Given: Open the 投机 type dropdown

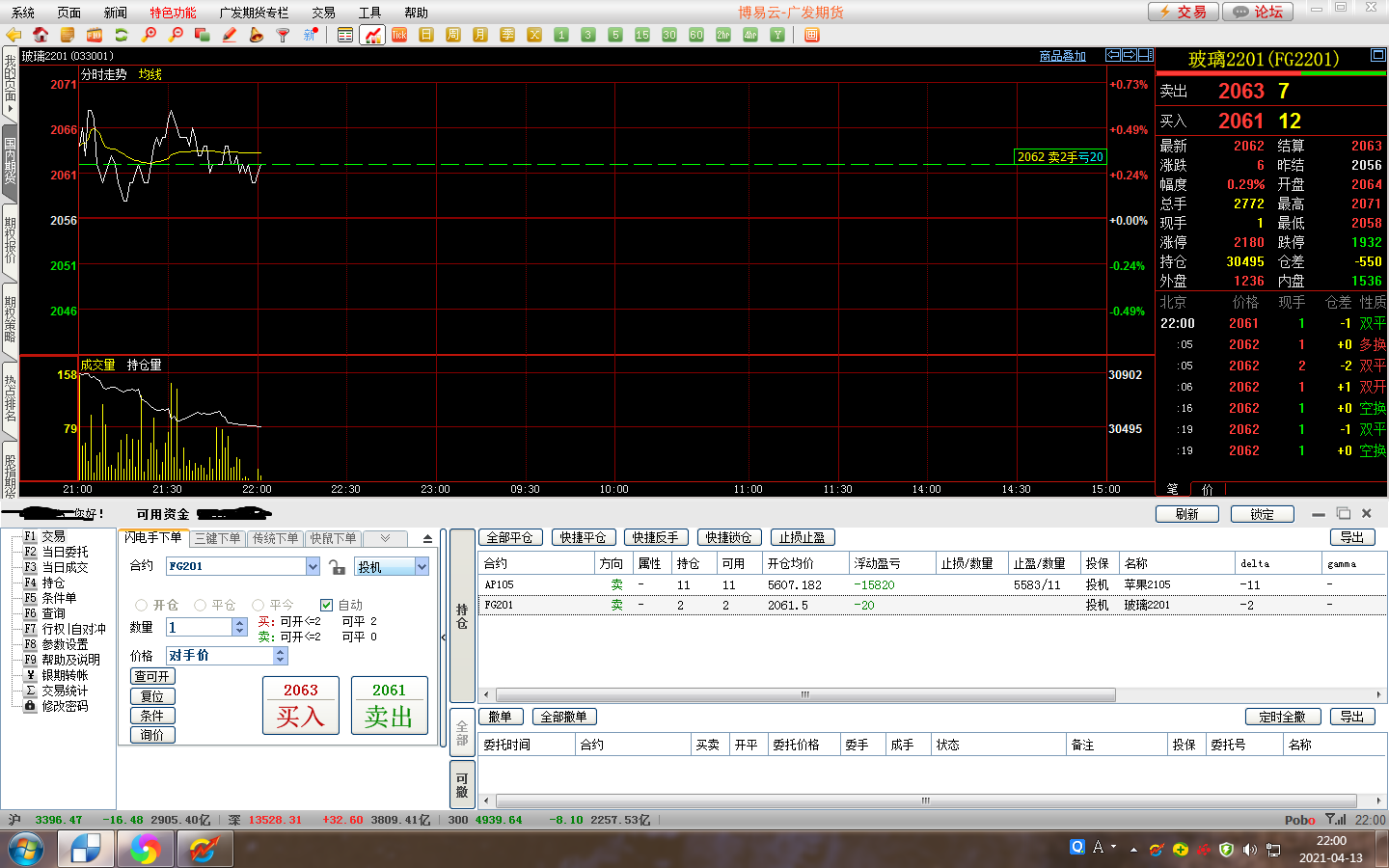Looking at the screenshot, I should pos(422,567).
